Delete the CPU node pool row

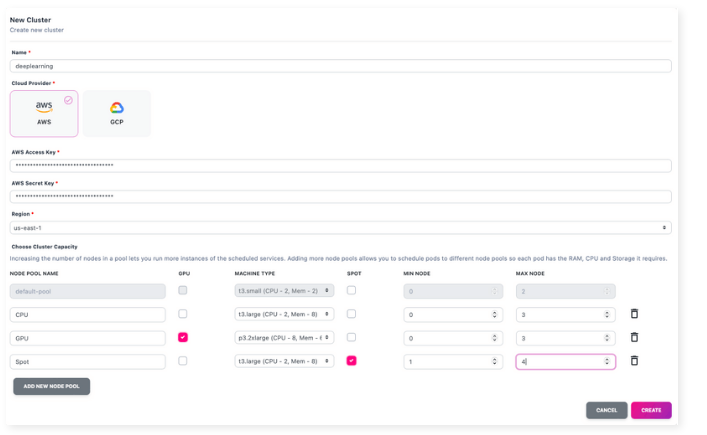[634, 314]
